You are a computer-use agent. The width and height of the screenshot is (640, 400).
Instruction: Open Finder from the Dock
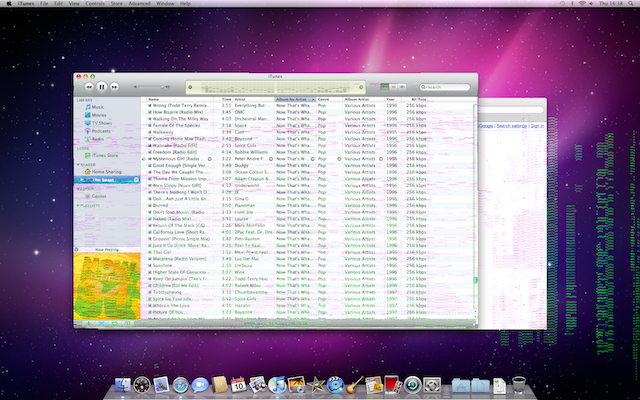click(x=122, y=384)
